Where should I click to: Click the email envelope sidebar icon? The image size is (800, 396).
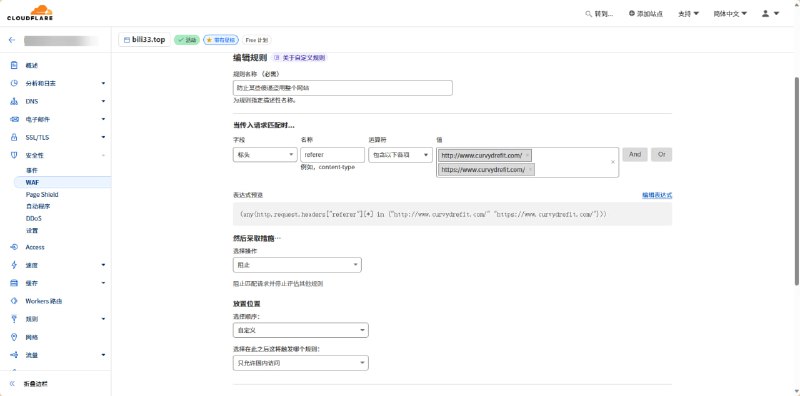pyautogui.click(x=14, y=119)
